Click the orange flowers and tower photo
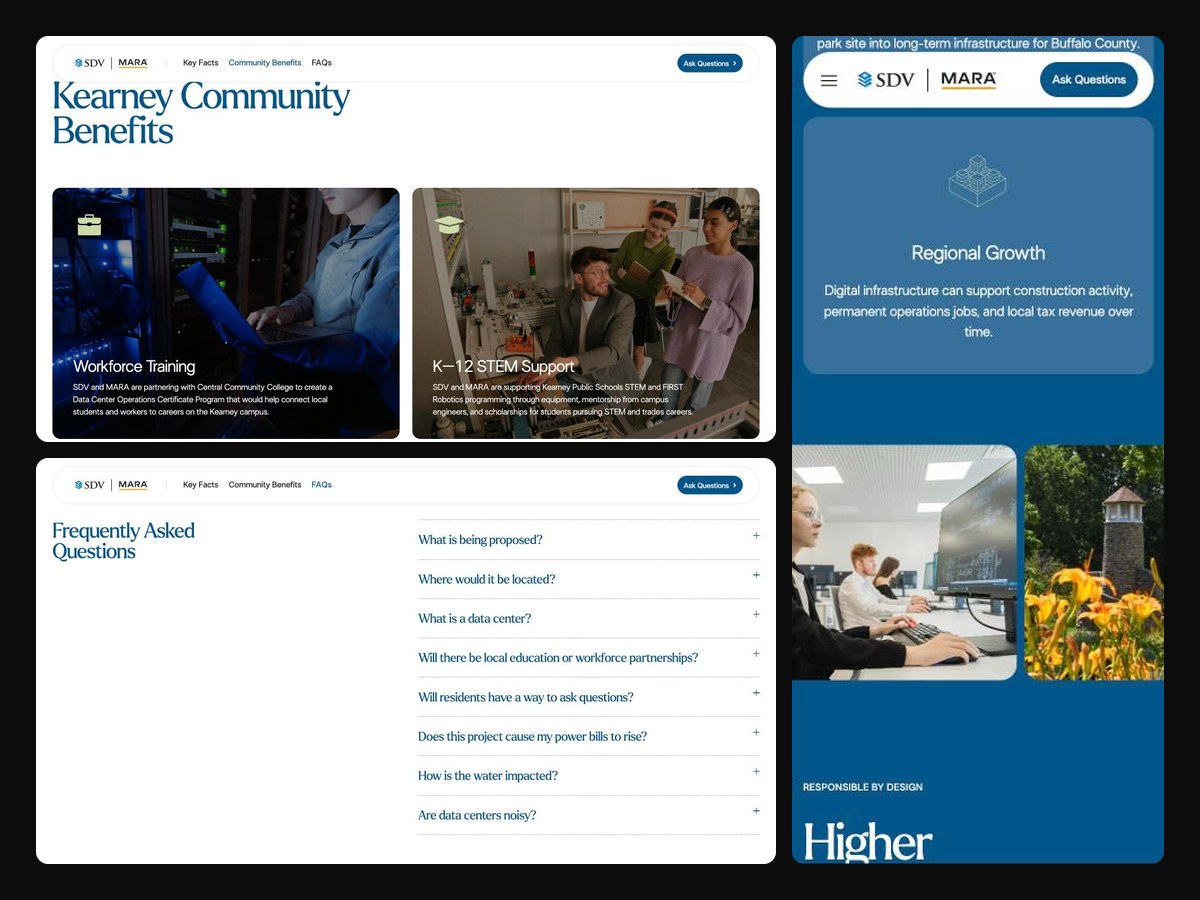The width and height of the screenshot is (1200, 900). (x=1094, y=563)
